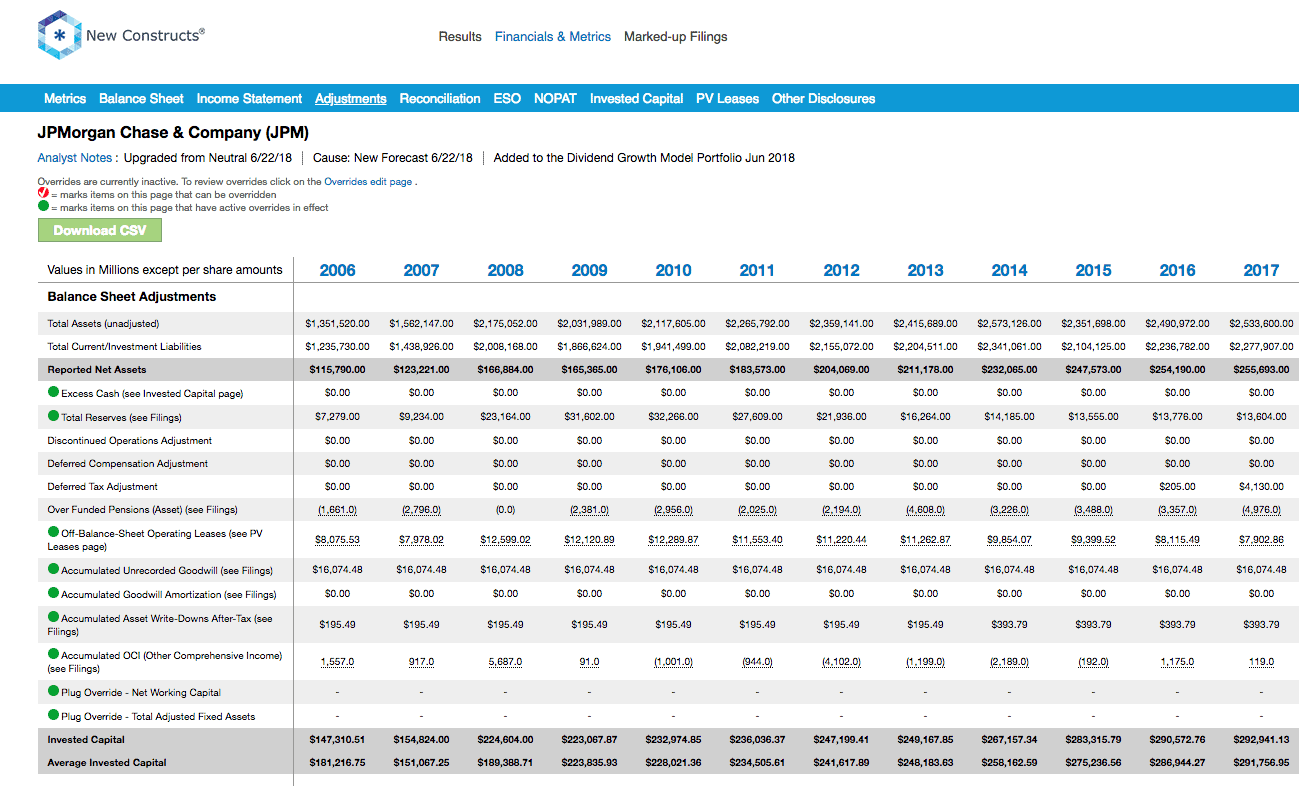Viewport: 1299px width, 786px height.
Task: Click the 2011 column header
Action: pyautogui.click(x=758, y=270)
